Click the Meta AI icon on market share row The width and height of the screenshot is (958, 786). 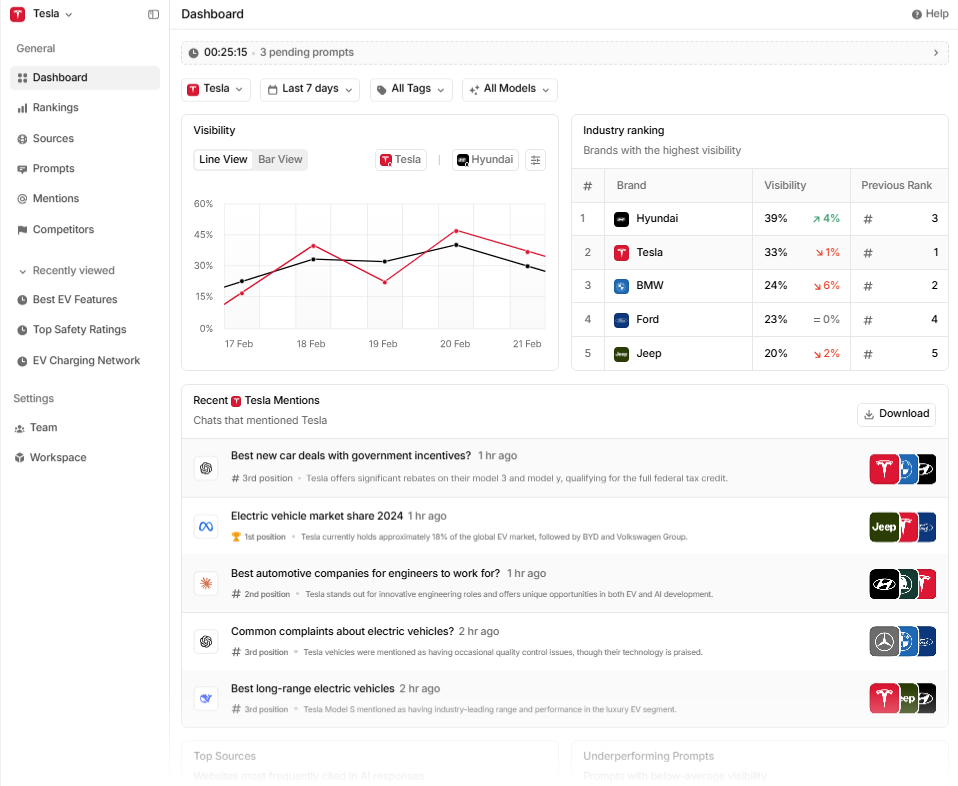pyautogui.click(x=206, y=527)
